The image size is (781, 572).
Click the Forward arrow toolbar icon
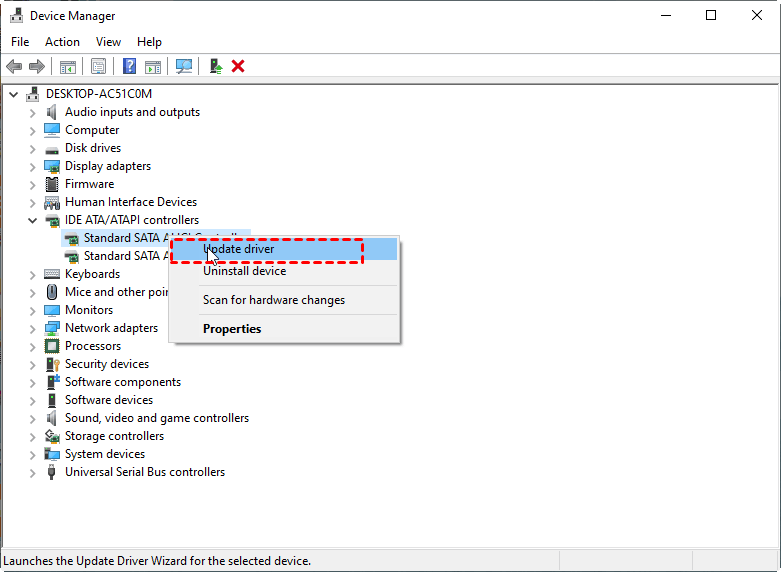[x=37, y=66]
